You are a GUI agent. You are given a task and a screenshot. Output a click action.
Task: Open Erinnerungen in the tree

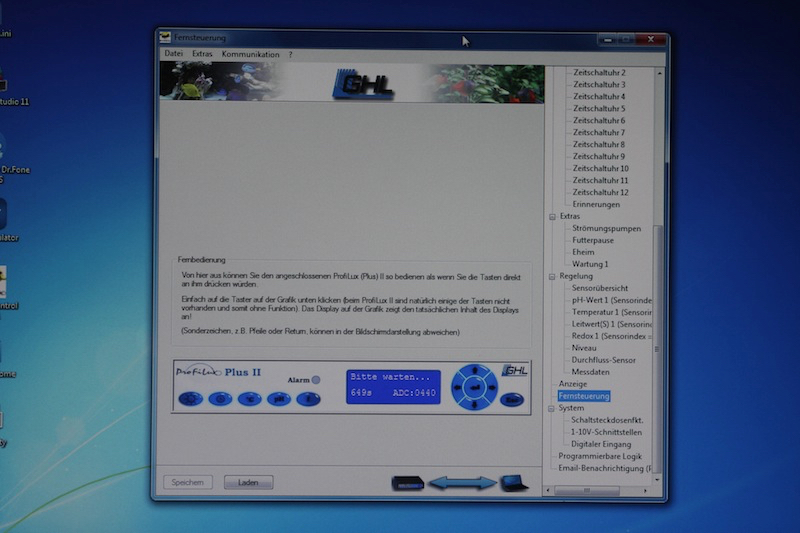coord(596,205)
